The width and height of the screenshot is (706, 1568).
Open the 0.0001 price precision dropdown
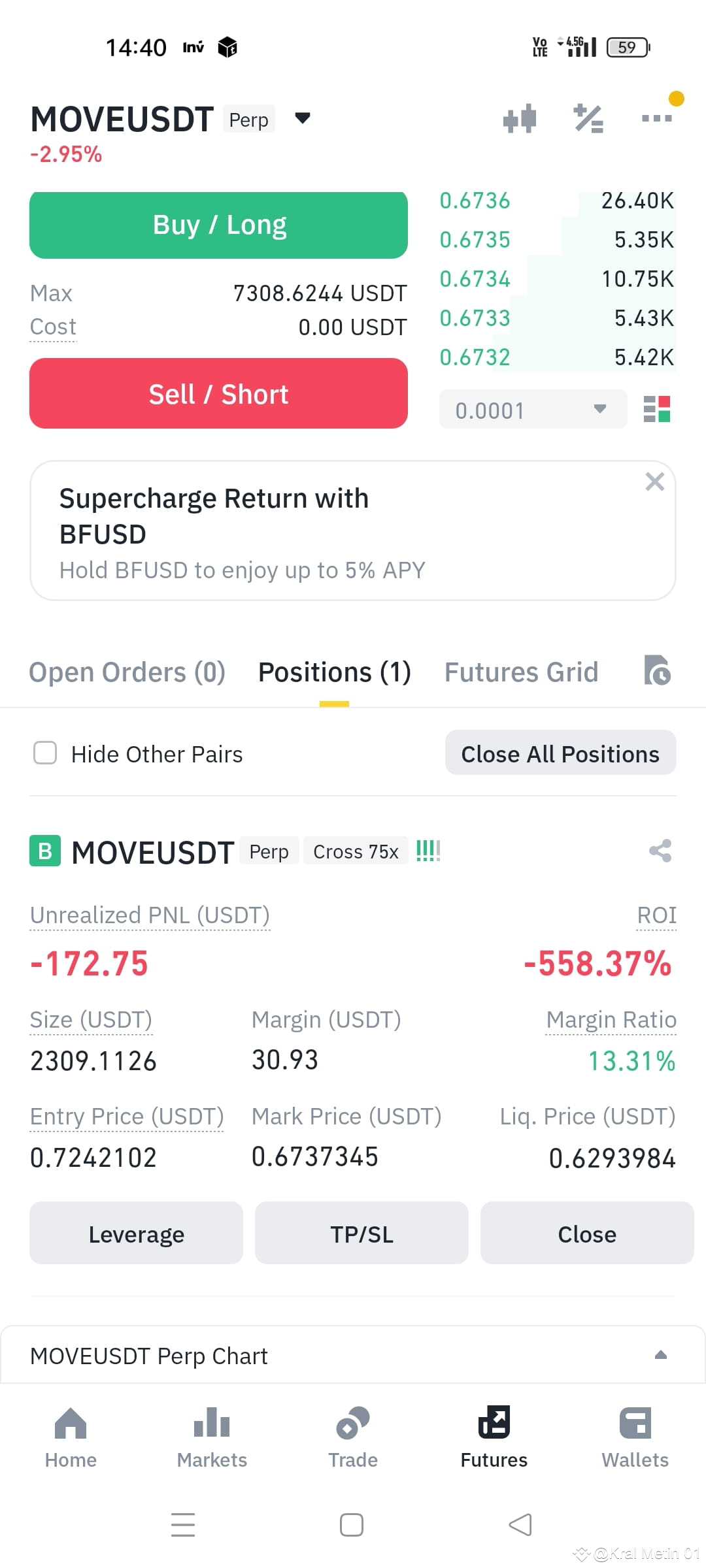[x=533, y=410]
